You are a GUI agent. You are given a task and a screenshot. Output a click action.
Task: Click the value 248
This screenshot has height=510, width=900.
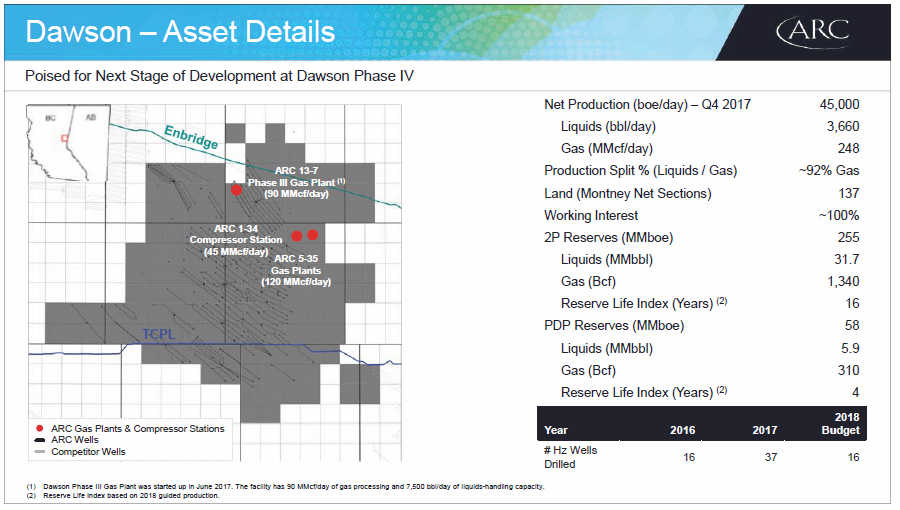[848, 149]
